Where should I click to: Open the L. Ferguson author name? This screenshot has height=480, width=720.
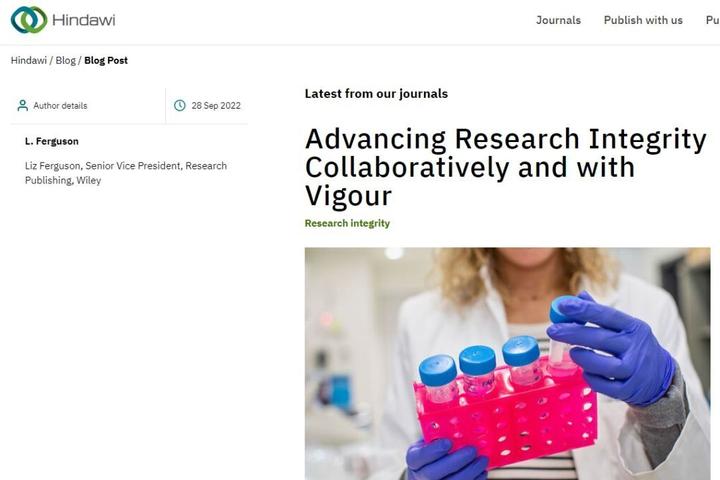coord(52,141)
